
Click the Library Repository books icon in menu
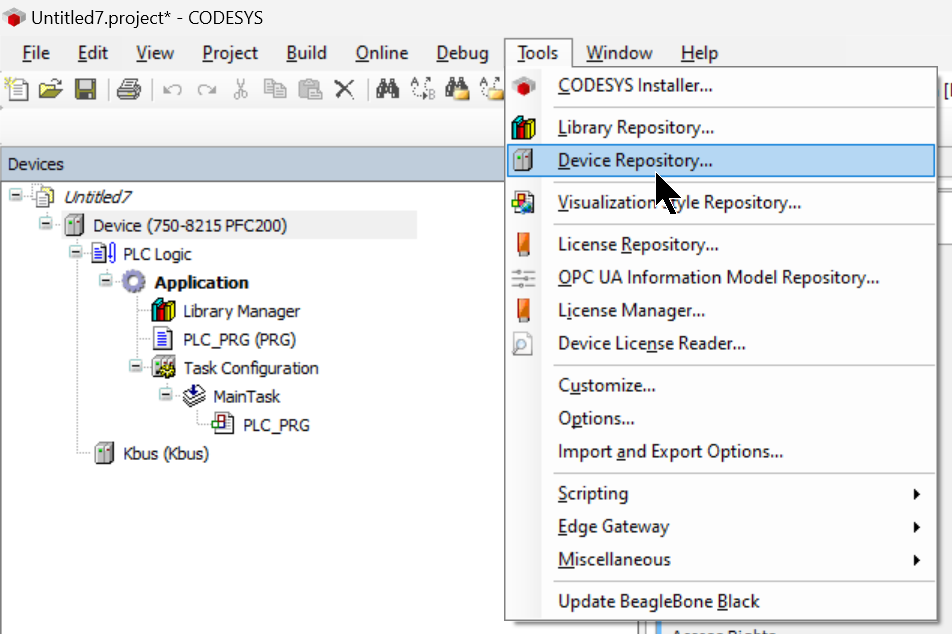[523, 128]
